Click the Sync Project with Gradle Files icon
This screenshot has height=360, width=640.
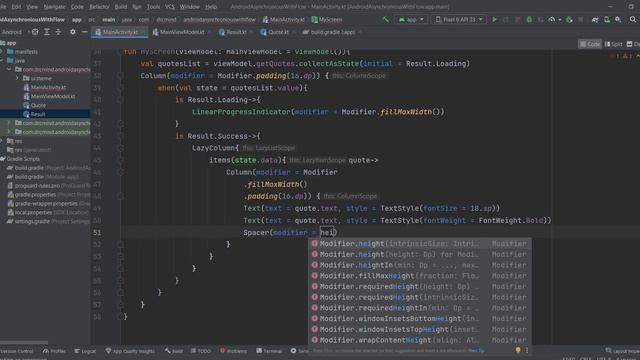(595, 19)
